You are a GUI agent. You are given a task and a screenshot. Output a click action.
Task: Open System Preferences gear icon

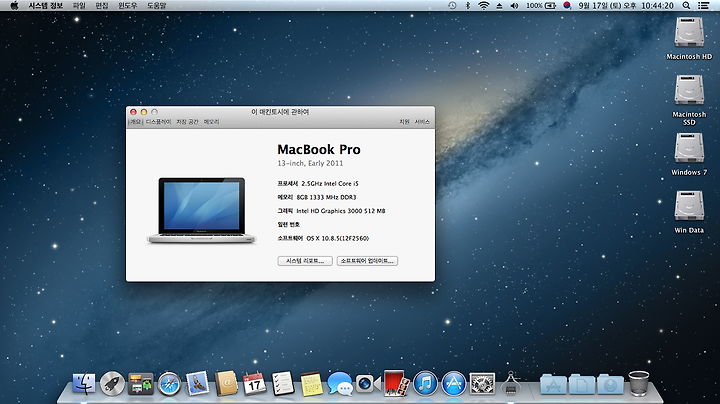click(x=482, y=383)
